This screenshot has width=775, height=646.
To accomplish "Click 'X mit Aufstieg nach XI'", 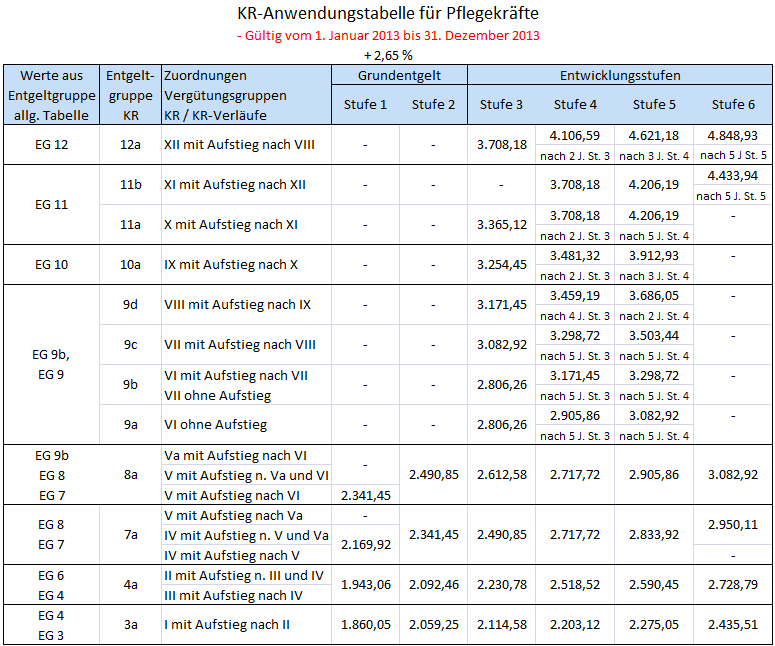I will pos(231,225).
